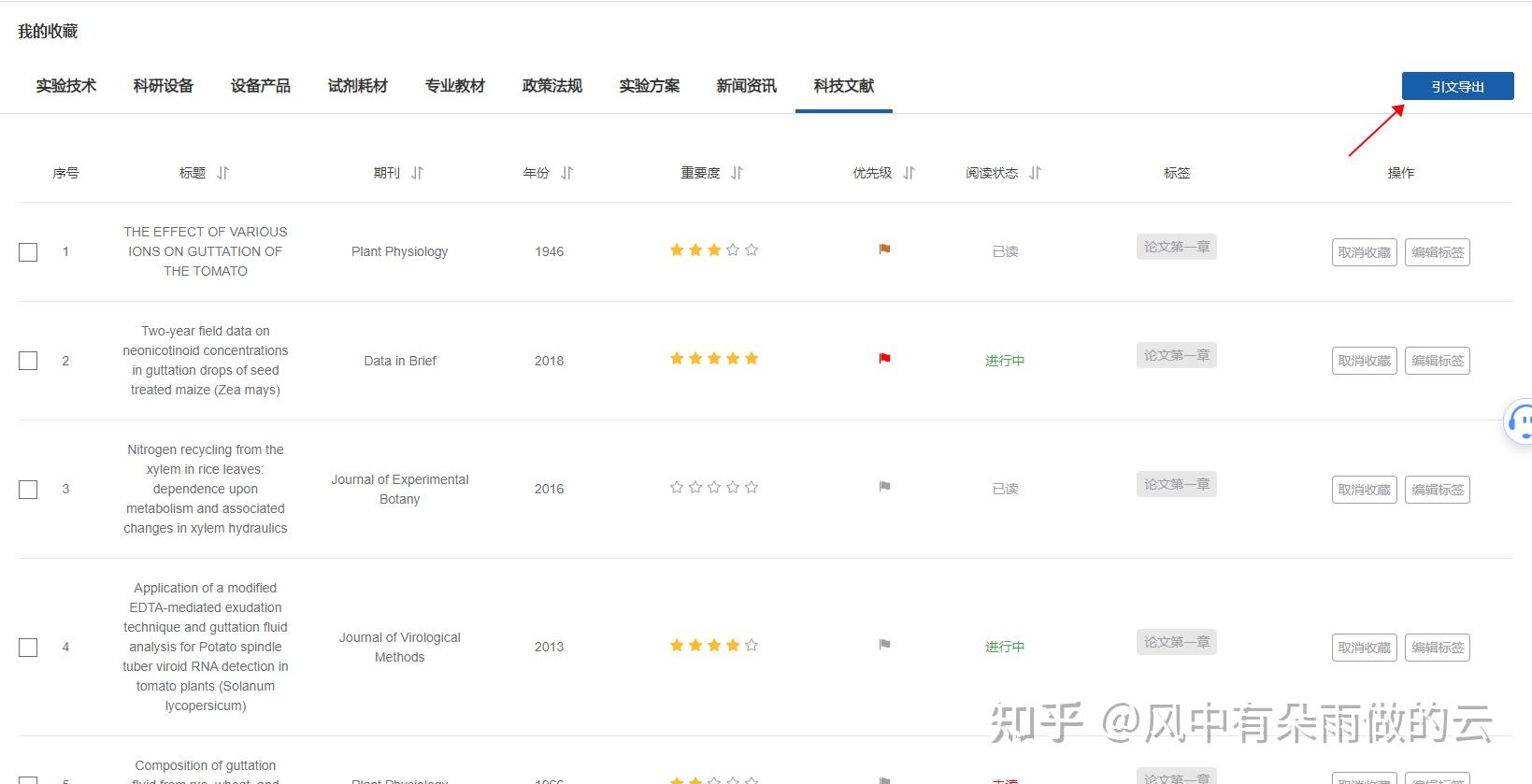This screenshot has width=1532, height=784.
Task: Open the title "THE EFFECT OF VARIOUS IONS ON GUTTATION OF THE TOMATO"
Action: pos(206,251)
